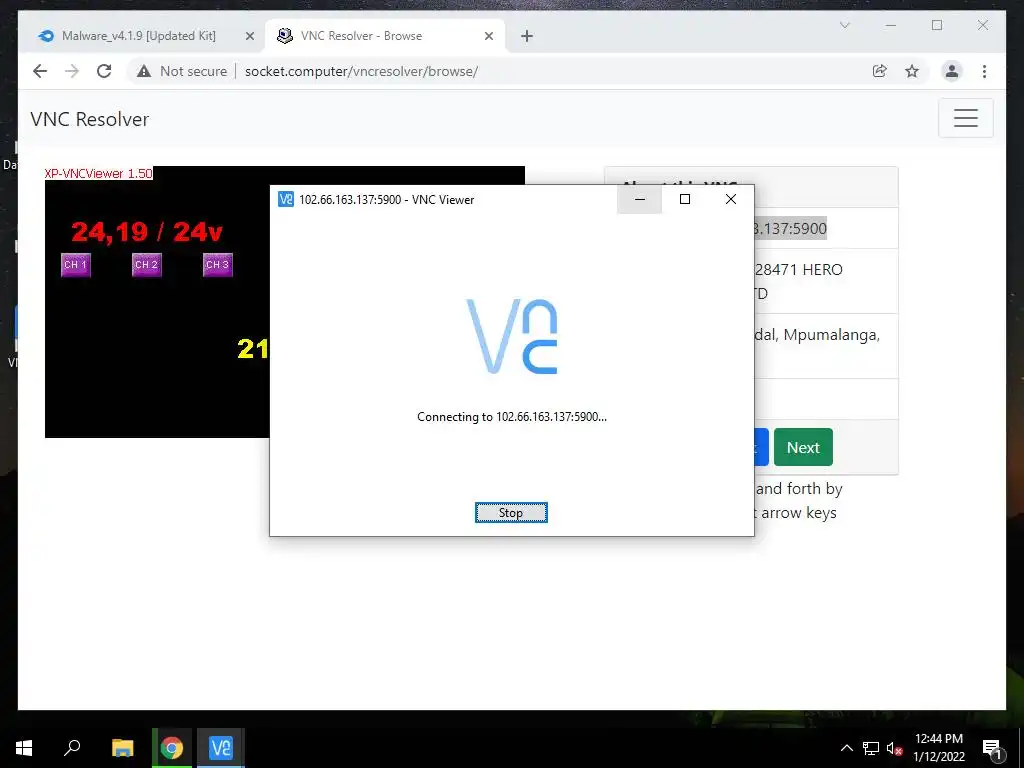Open the muted volume tray icon
The width and height of the screenshot is (1024, 768).
894,748
